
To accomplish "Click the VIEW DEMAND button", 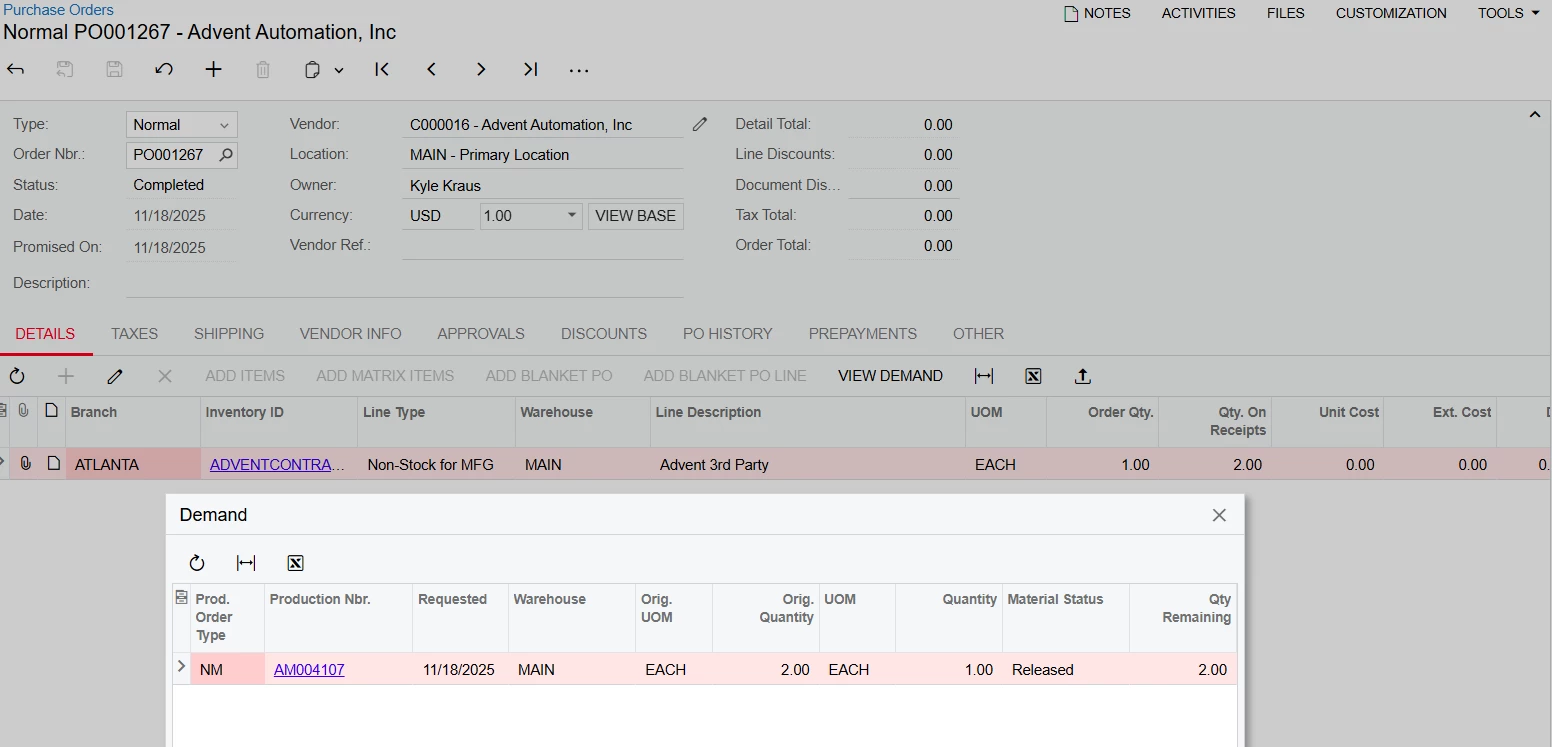I will pyautogui.click(x=890, y=376).
